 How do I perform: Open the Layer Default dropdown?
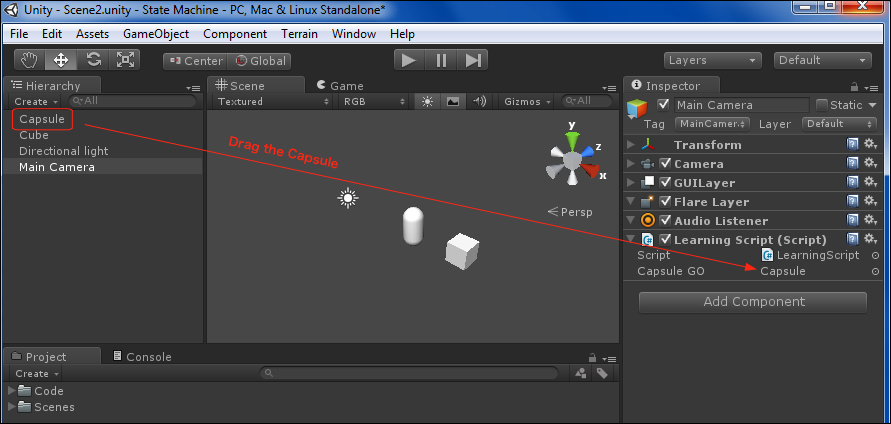click(x=839, y=123)
